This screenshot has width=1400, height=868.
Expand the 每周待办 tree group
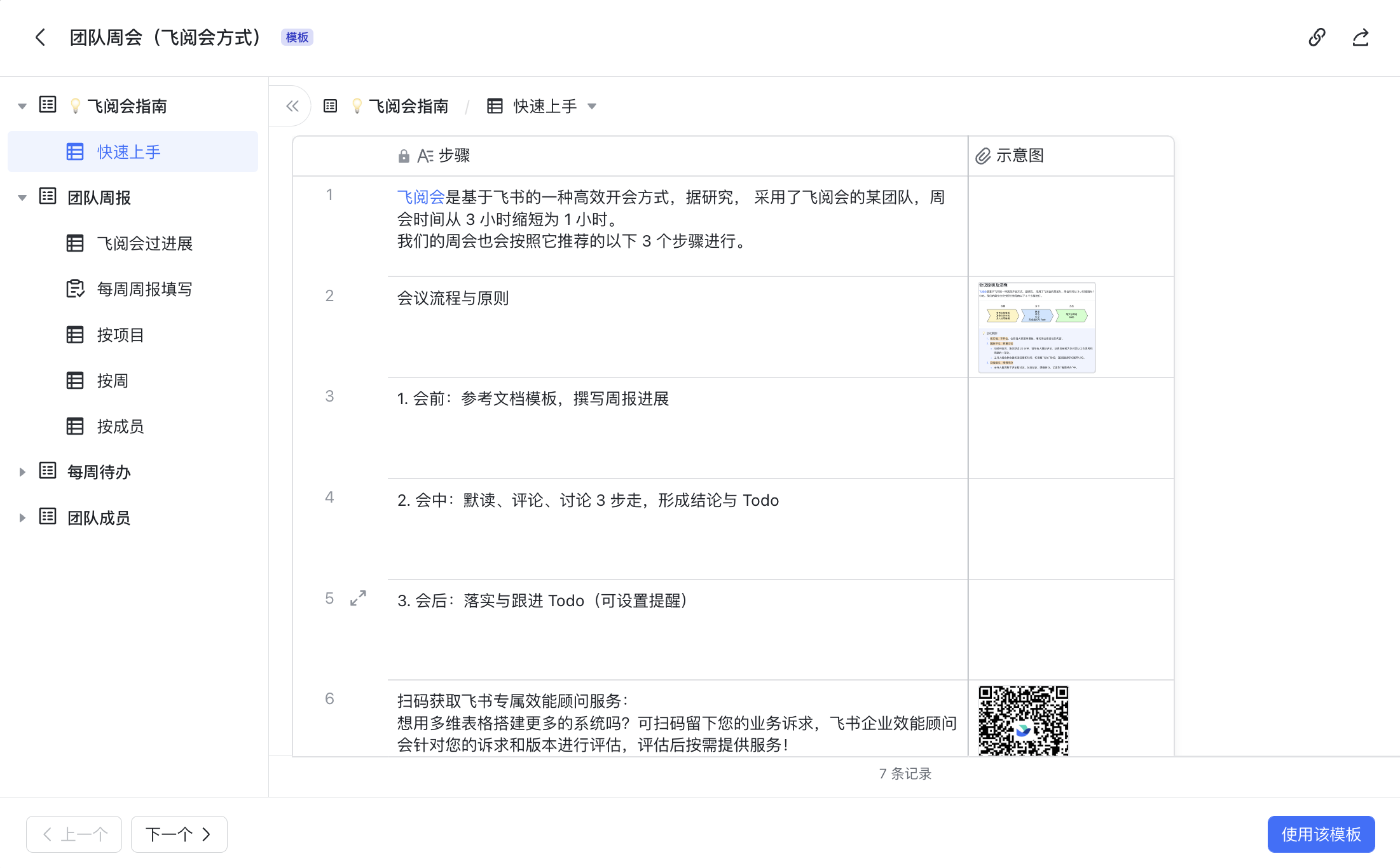22,472
